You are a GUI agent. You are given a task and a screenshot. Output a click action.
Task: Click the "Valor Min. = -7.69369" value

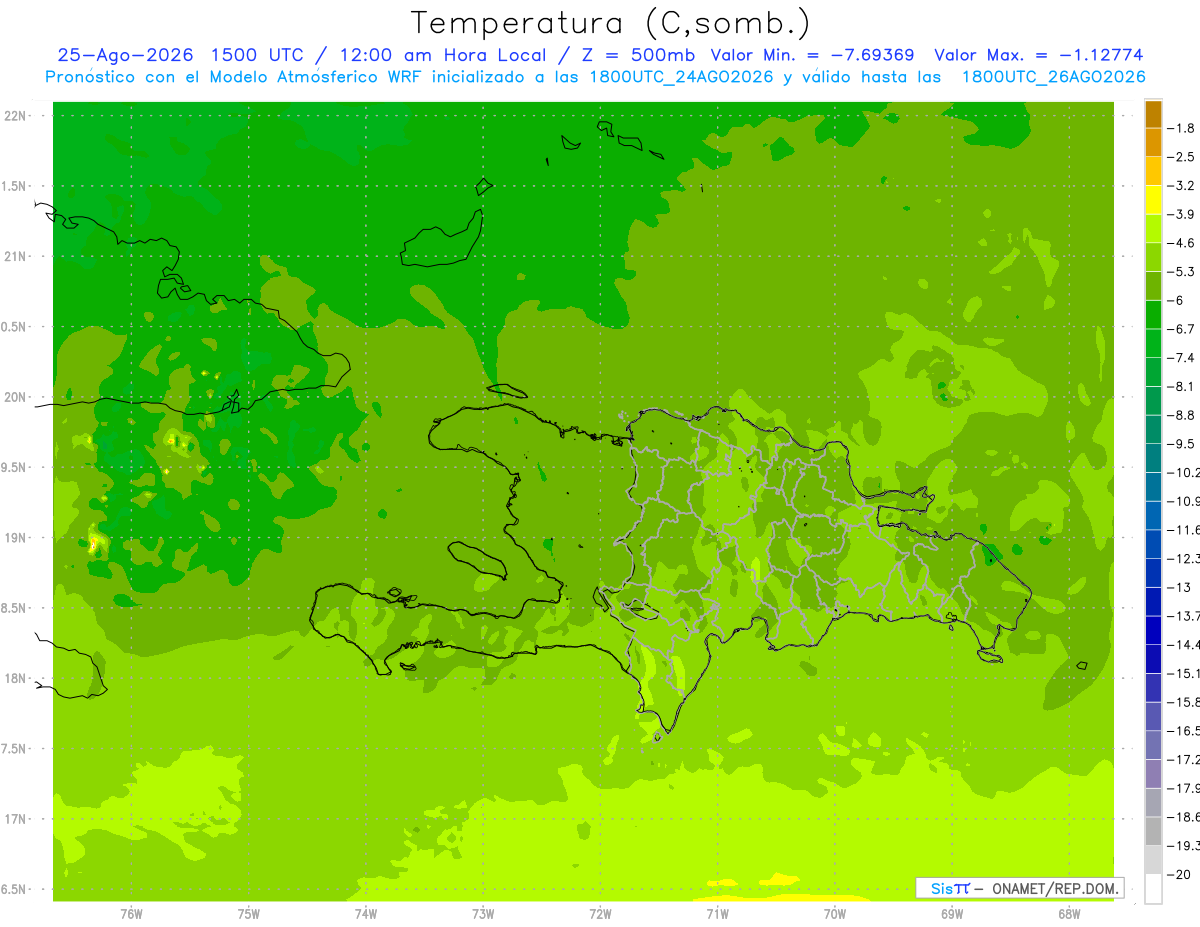click(812, 55)
